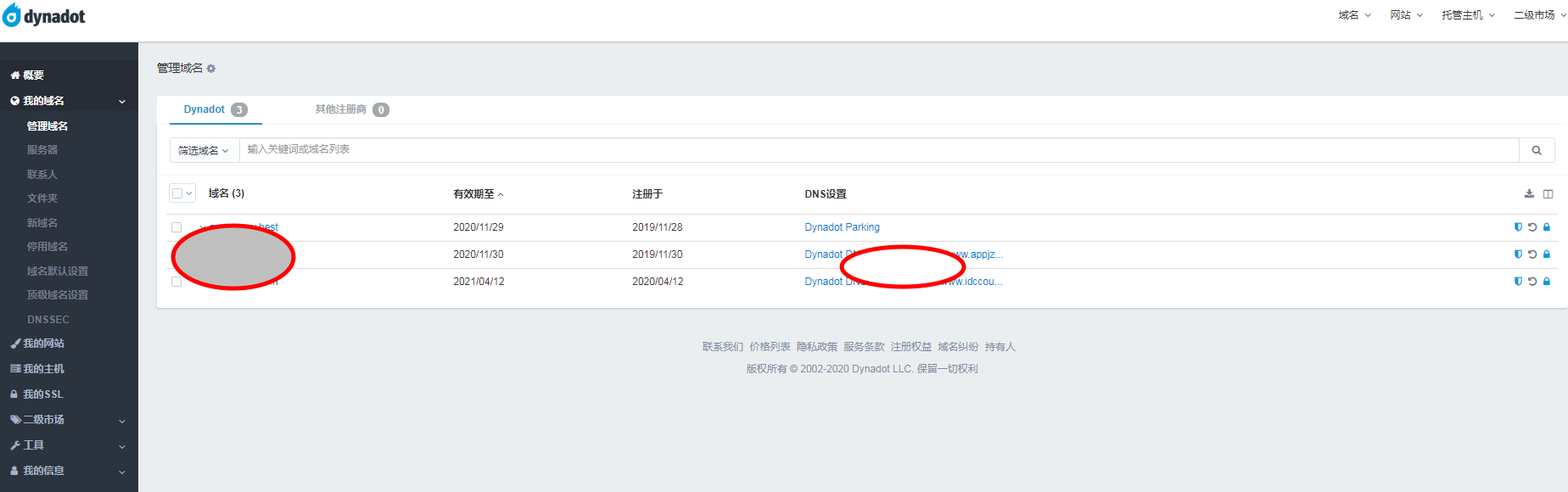Click the DNS设置 column header
Image resolution: width=1568 pixels, height=492 pixels.
(x=826, y=194)
